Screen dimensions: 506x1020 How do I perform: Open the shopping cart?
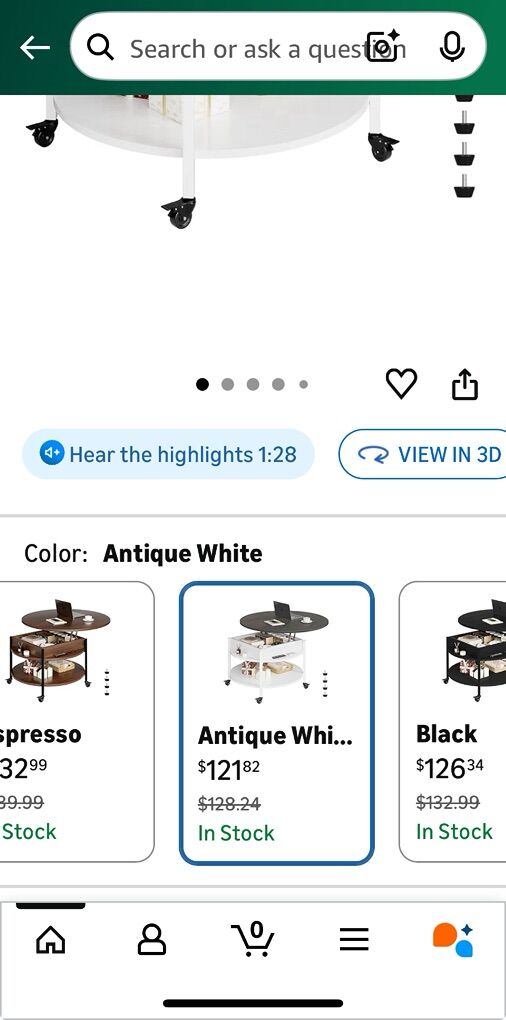pyautogui.click(x=253, y=939)
